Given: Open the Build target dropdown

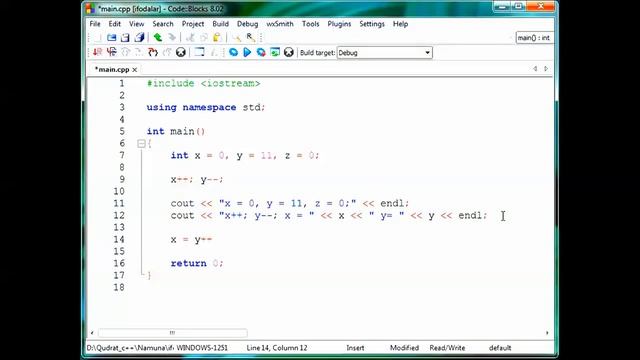Looking at the screenshot, I should click(384, 53).
